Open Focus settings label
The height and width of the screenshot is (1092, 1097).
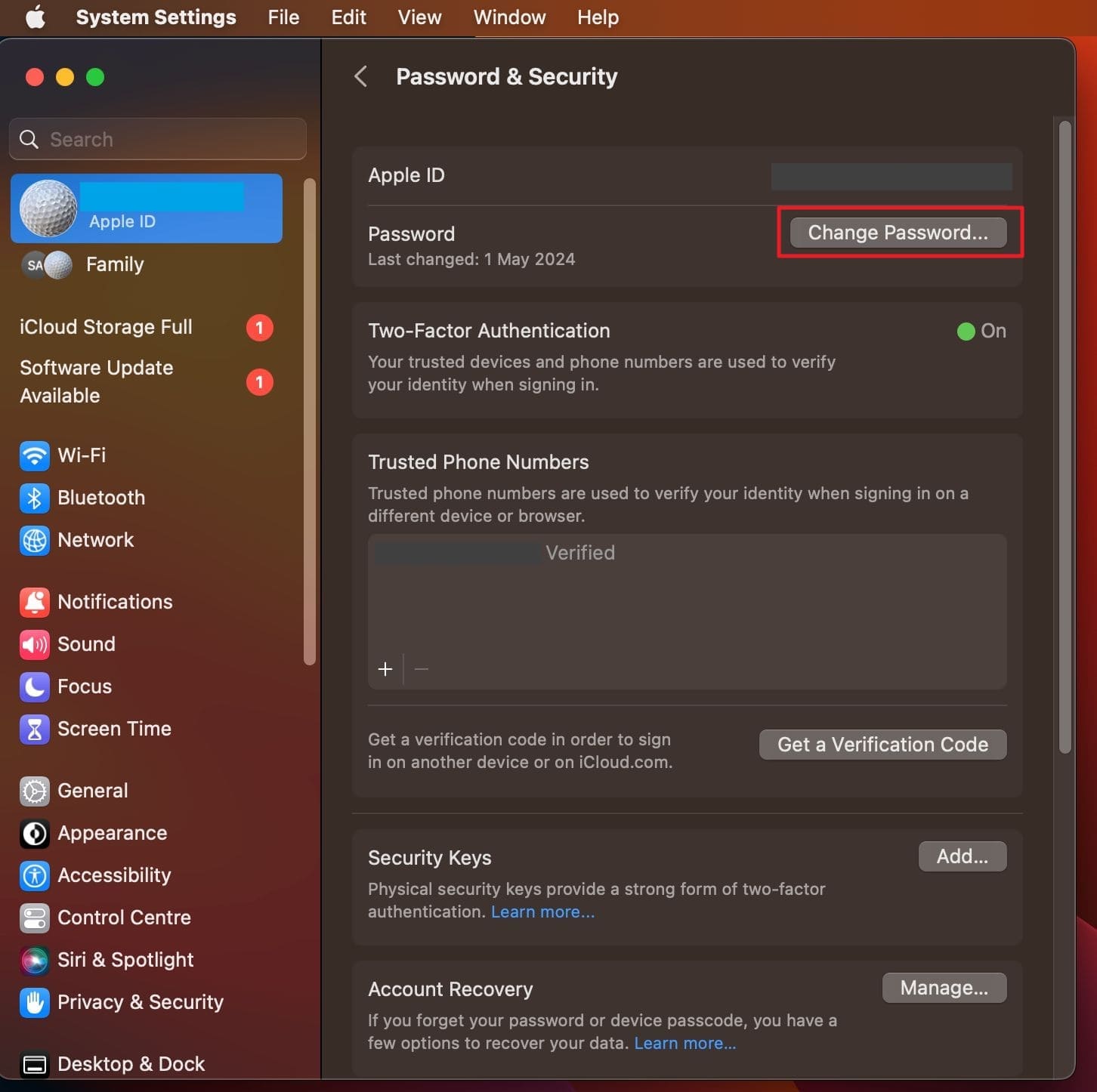tap(85, 686)
